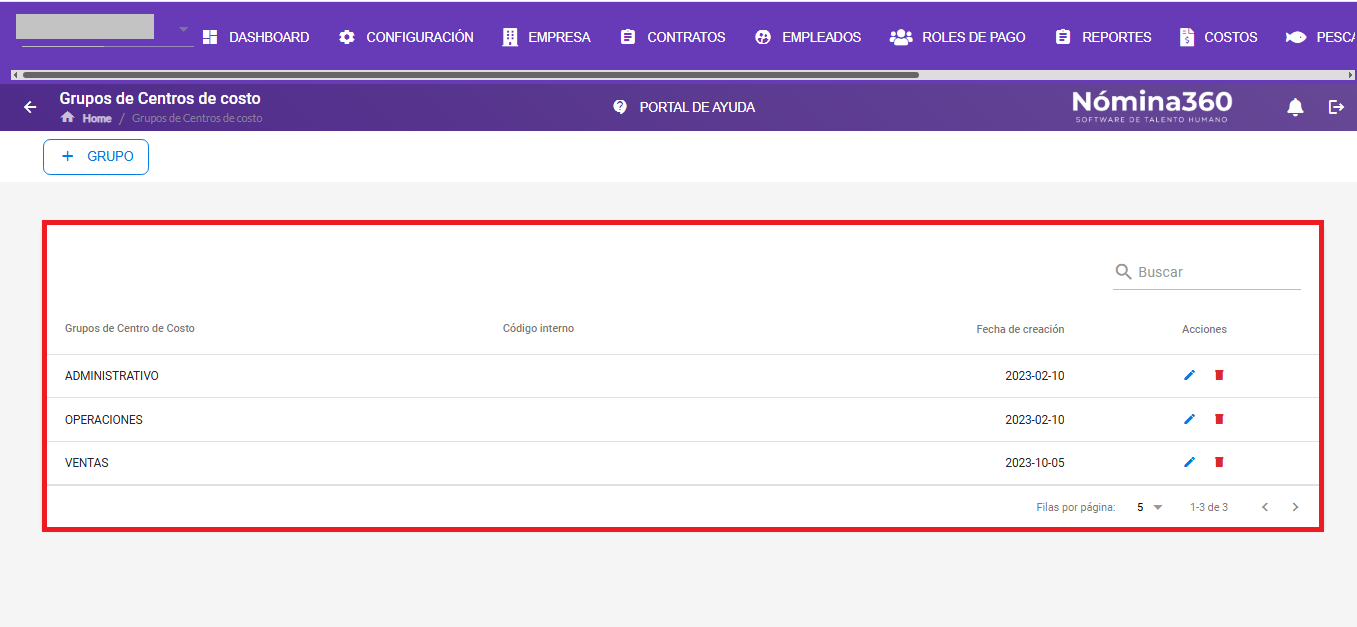1357x627 pixels.
Task: Open the EMPRESA menu
Action: point(546,37)
